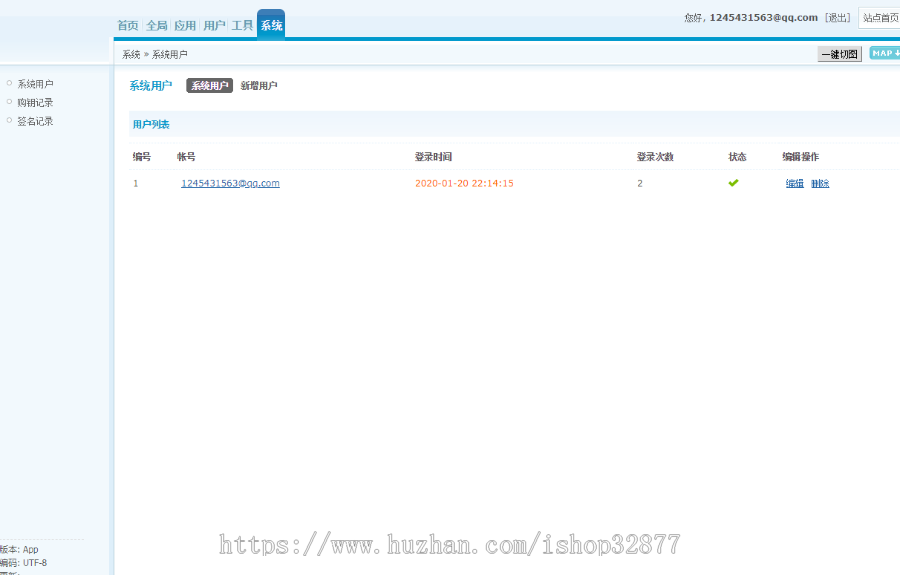
Task: Click the 一键切图 button
Action: click(x=840, y=54)
